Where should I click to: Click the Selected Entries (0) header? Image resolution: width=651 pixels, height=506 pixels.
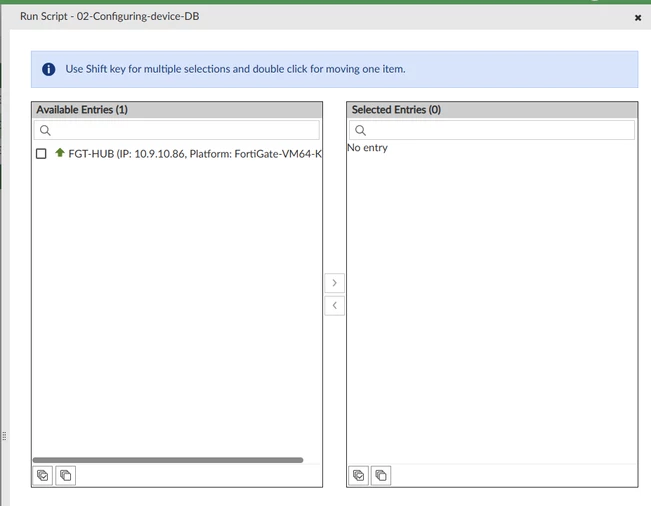point(492,110)
